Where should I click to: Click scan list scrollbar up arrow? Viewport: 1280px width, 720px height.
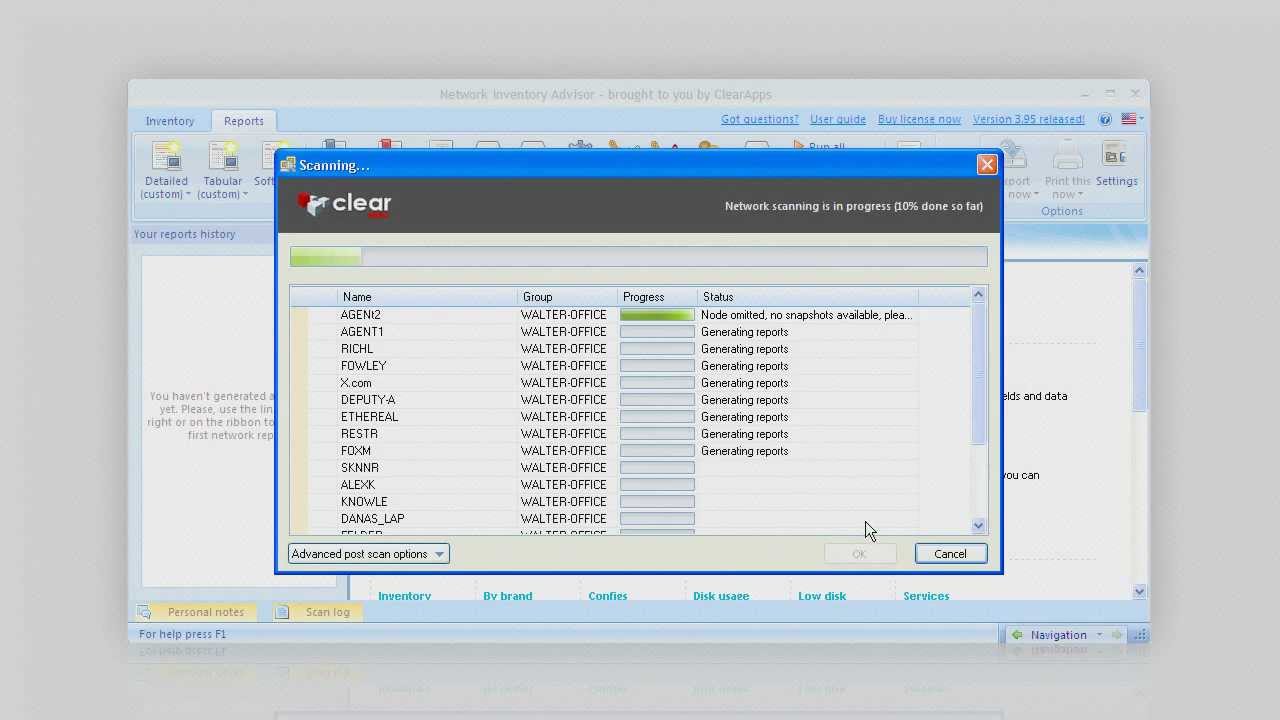(x=978, y=294)
